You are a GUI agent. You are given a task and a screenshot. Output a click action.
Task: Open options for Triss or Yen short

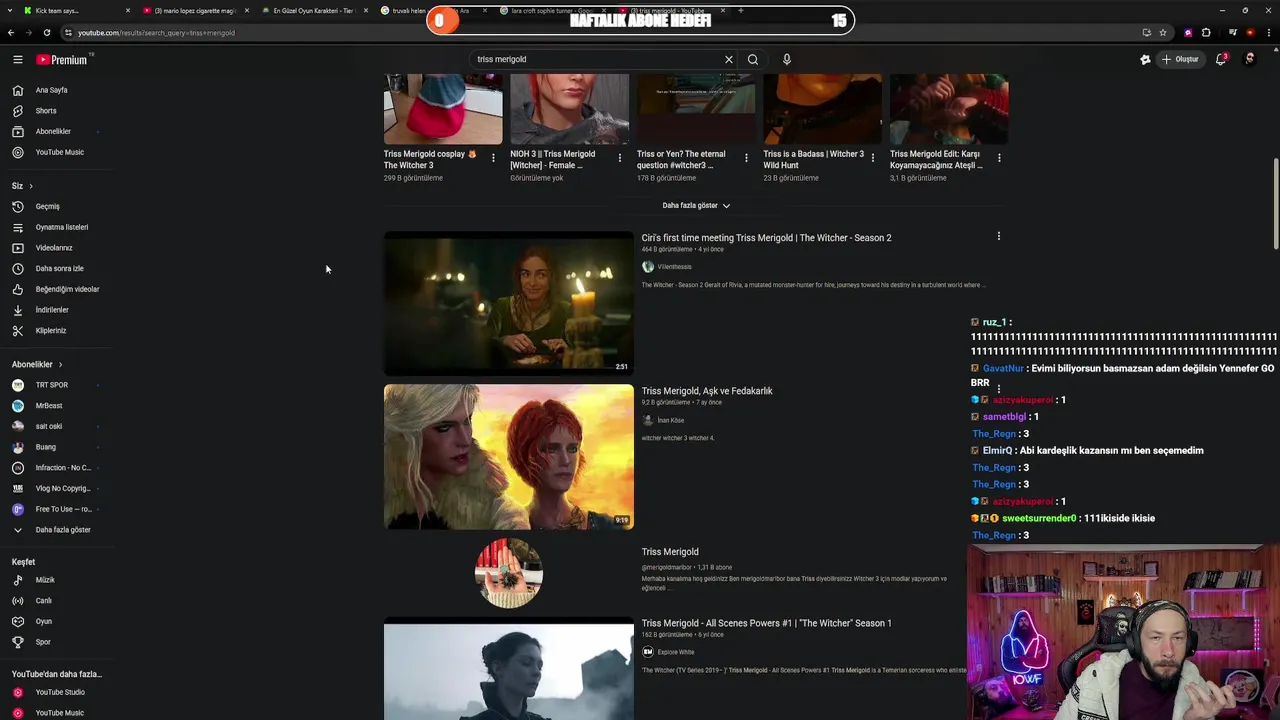[x=746, y=158]
